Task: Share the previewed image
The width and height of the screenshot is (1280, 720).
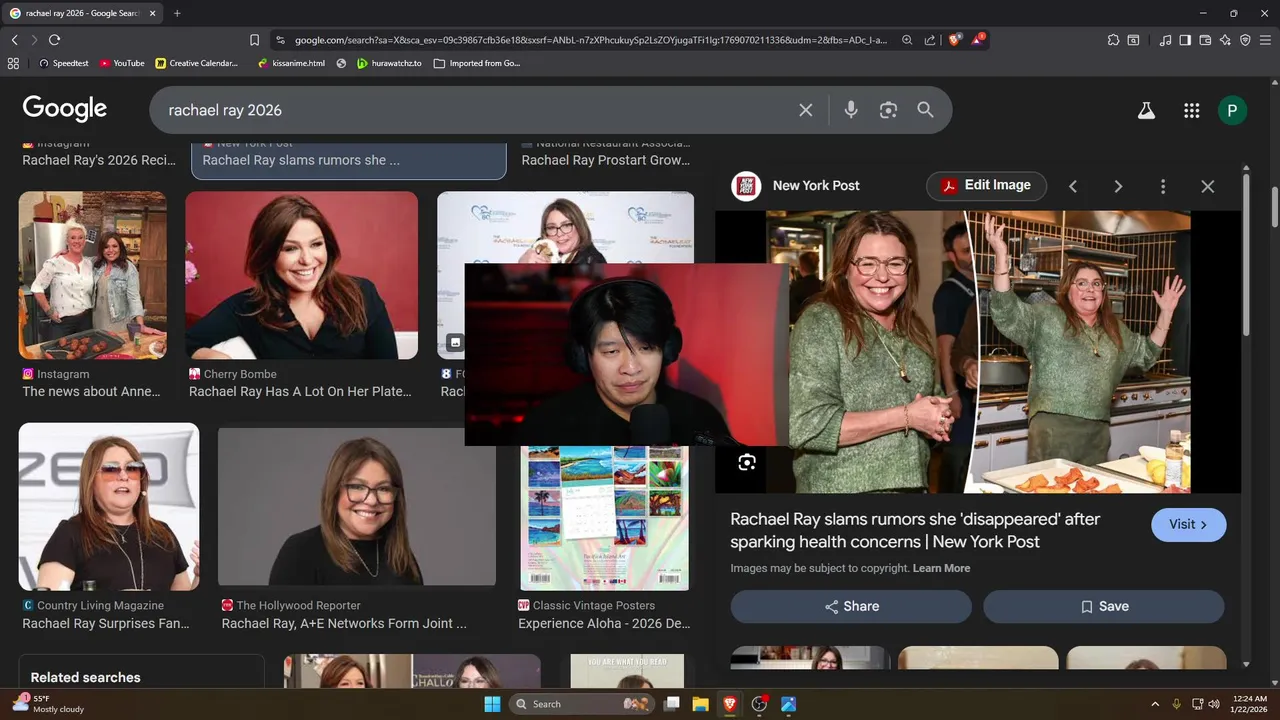Action: 851,607
